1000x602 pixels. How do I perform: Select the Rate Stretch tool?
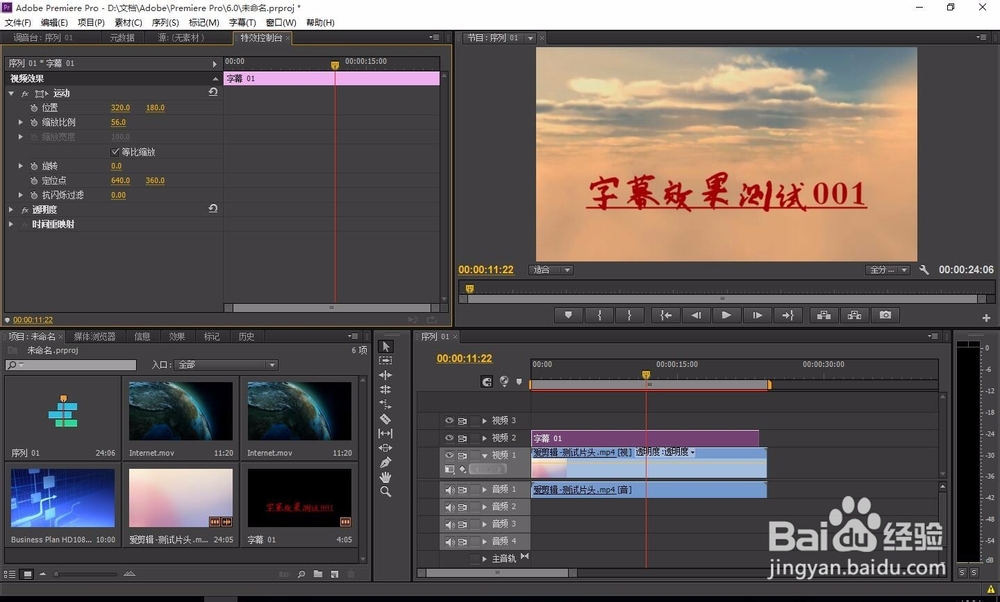385,404
